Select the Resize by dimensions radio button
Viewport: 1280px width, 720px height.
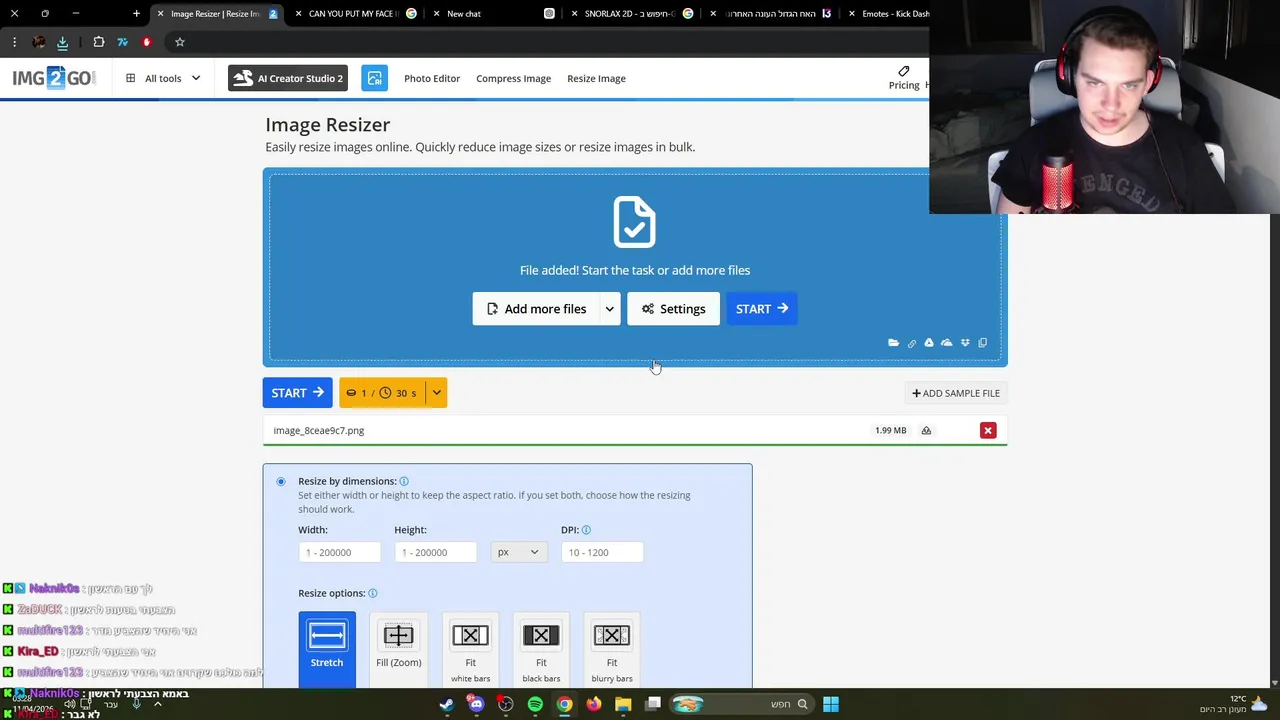click(x=281, y=481)
